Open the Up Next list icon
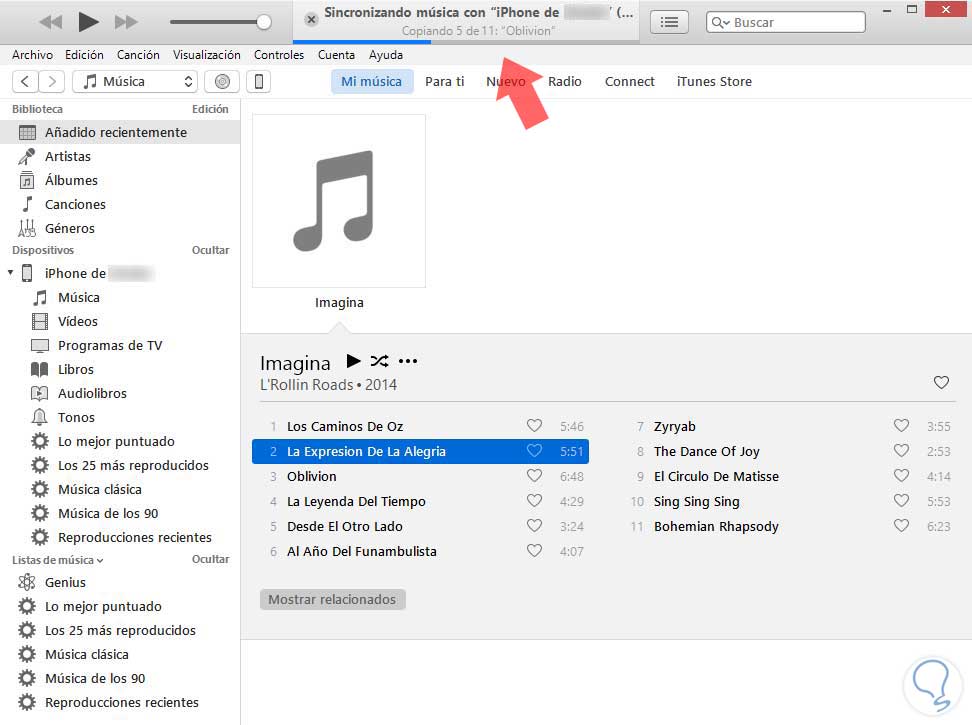The height and width of the screenshot is (725, 972). click(669, 22)
